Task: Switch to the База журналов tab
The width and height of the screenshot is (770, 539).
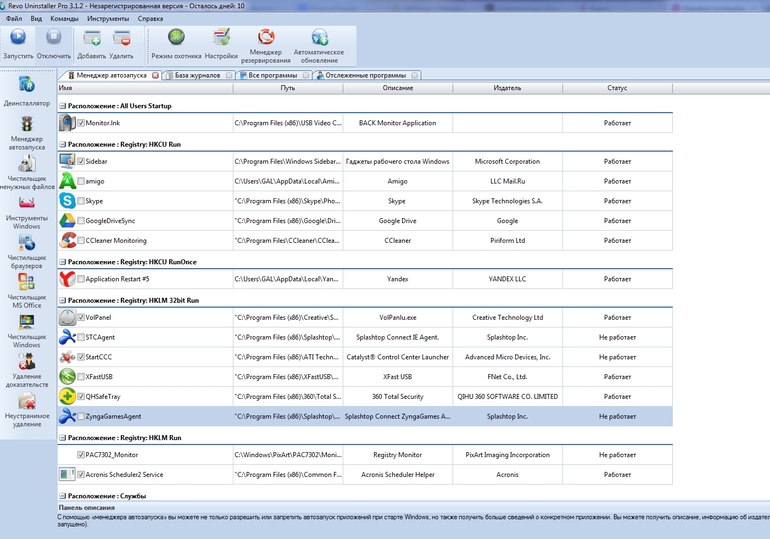Action: (x=197, y=75)
